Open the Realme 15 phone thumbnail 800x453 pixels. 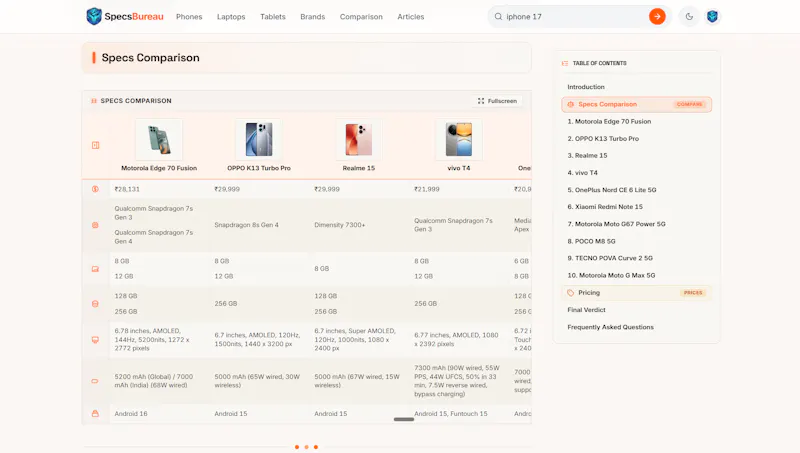(x=359, y=139)
